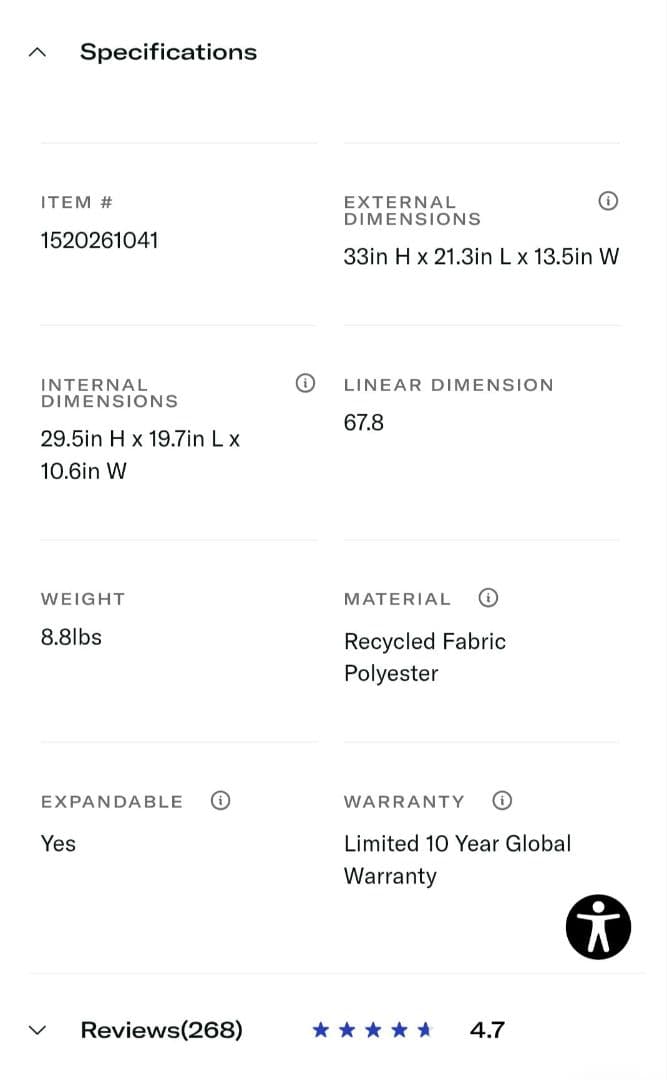The width and height of the screenshot is (667, 1080).
Task: Click the 4.7 rating score
Action: (x=487, y=1030)
